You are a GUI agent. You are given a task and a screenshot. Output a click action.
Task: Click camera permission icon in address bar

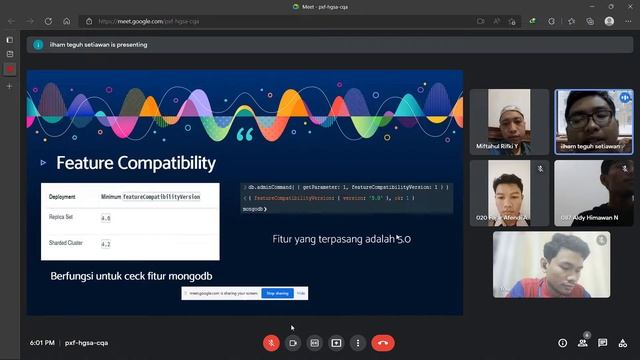pos(480,21)
